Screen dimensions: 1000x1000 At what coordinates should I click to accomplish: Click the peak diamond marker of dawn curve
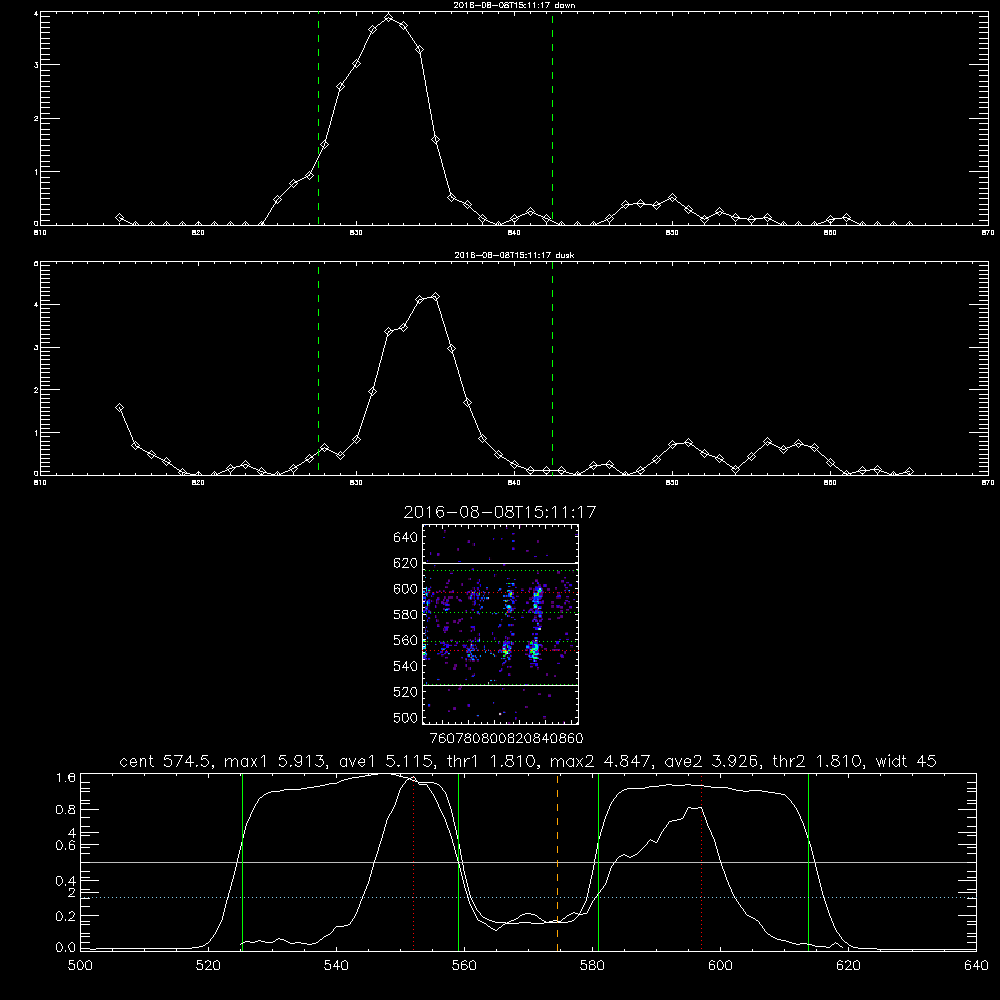coord(388,17)
